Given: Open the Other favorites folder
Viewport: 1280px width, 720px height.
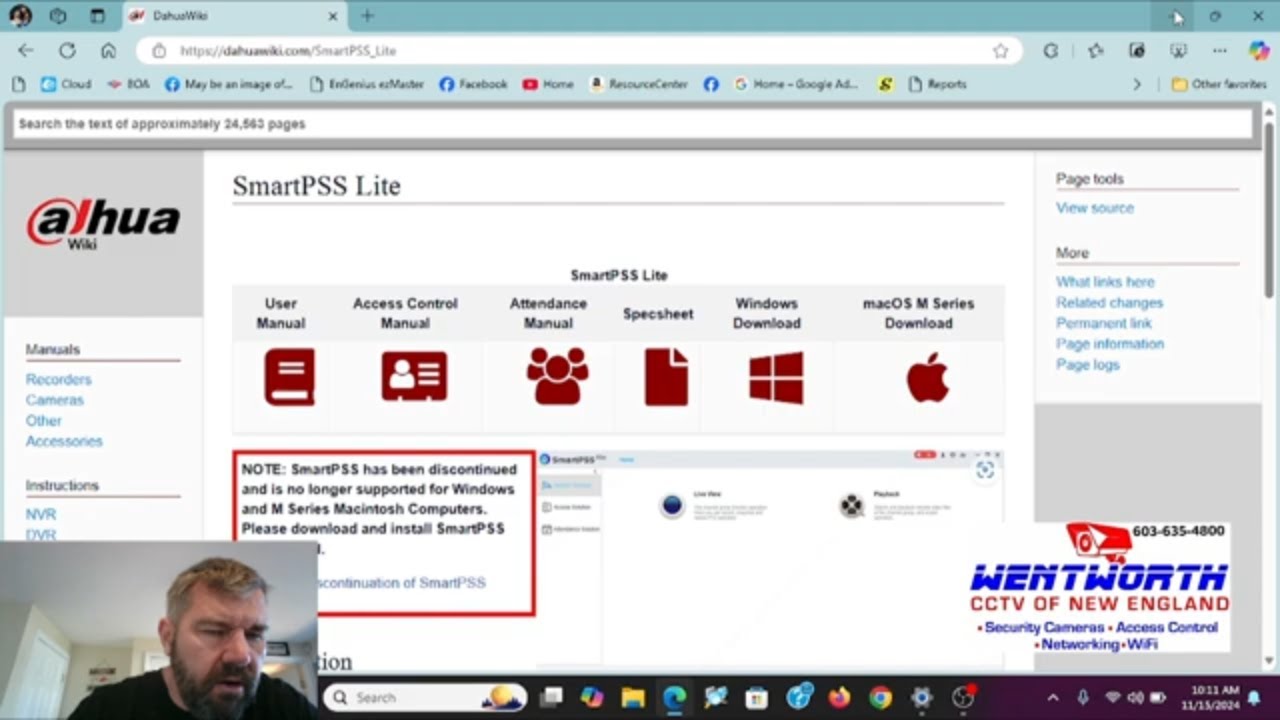Looking at the screenshot, I should [x=1219, y=85].
